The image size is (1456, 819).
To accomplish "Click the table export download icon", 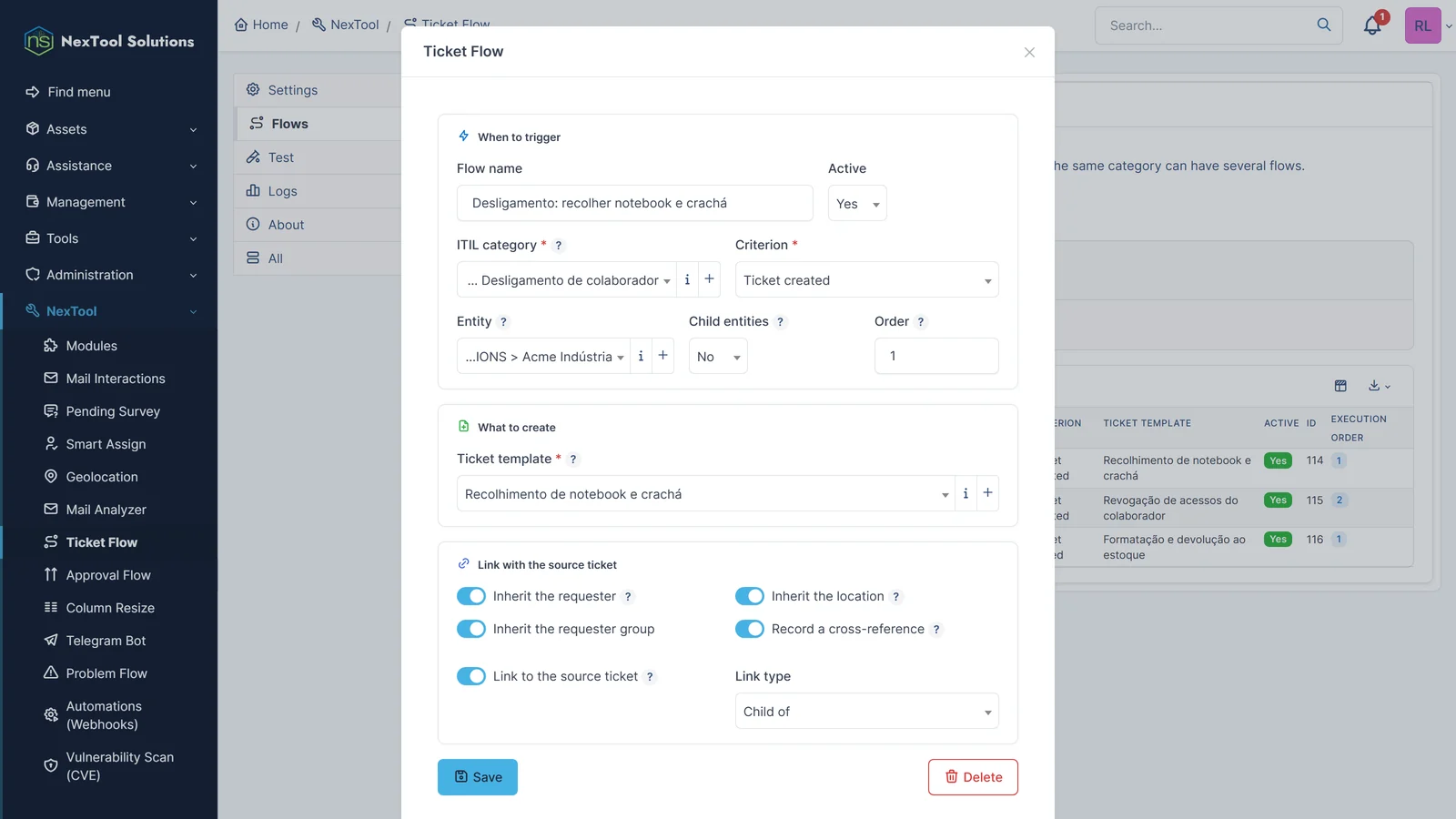I will 1380,386.
